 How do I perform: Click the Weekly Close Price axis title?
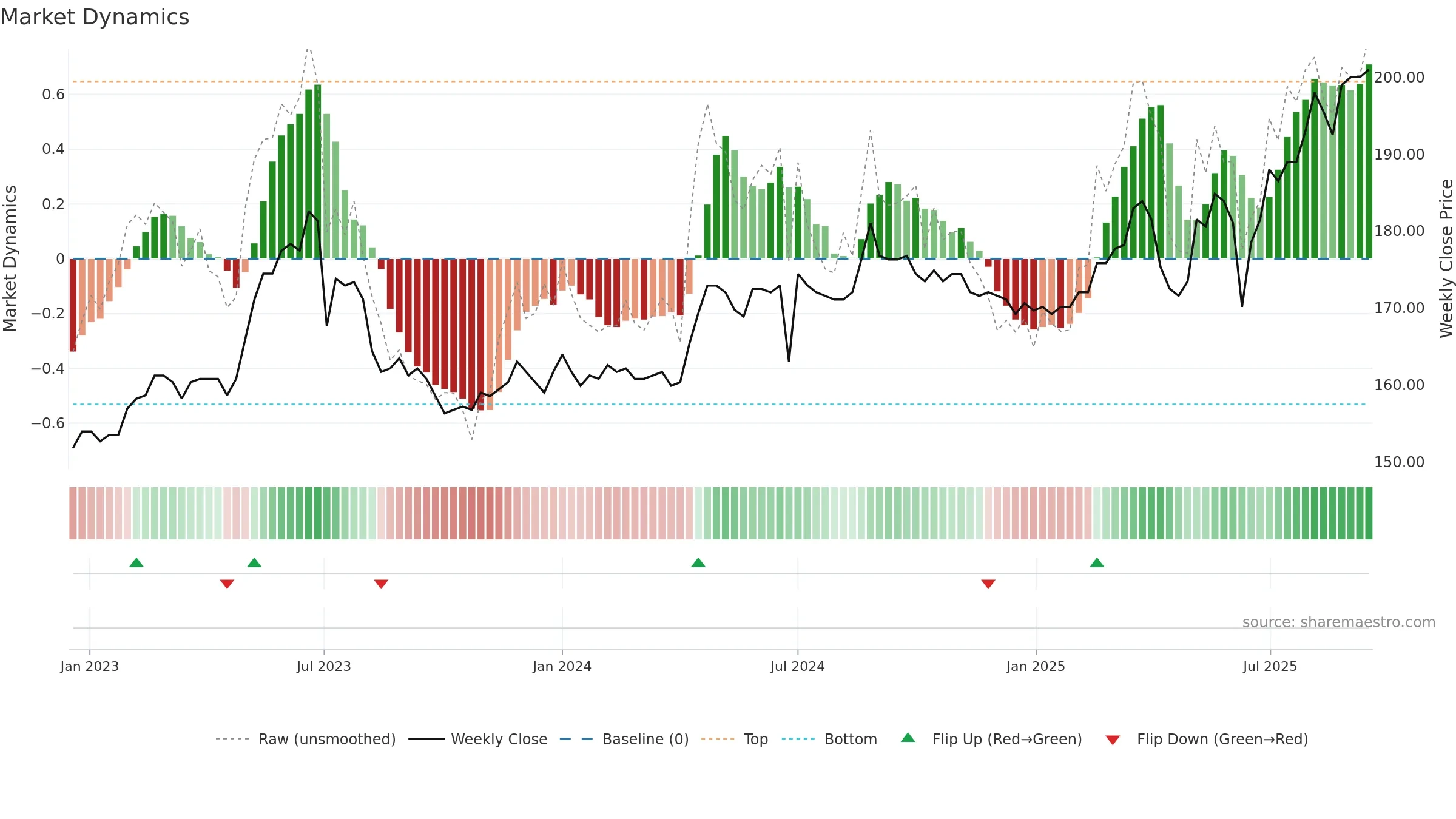point(1446,258)
